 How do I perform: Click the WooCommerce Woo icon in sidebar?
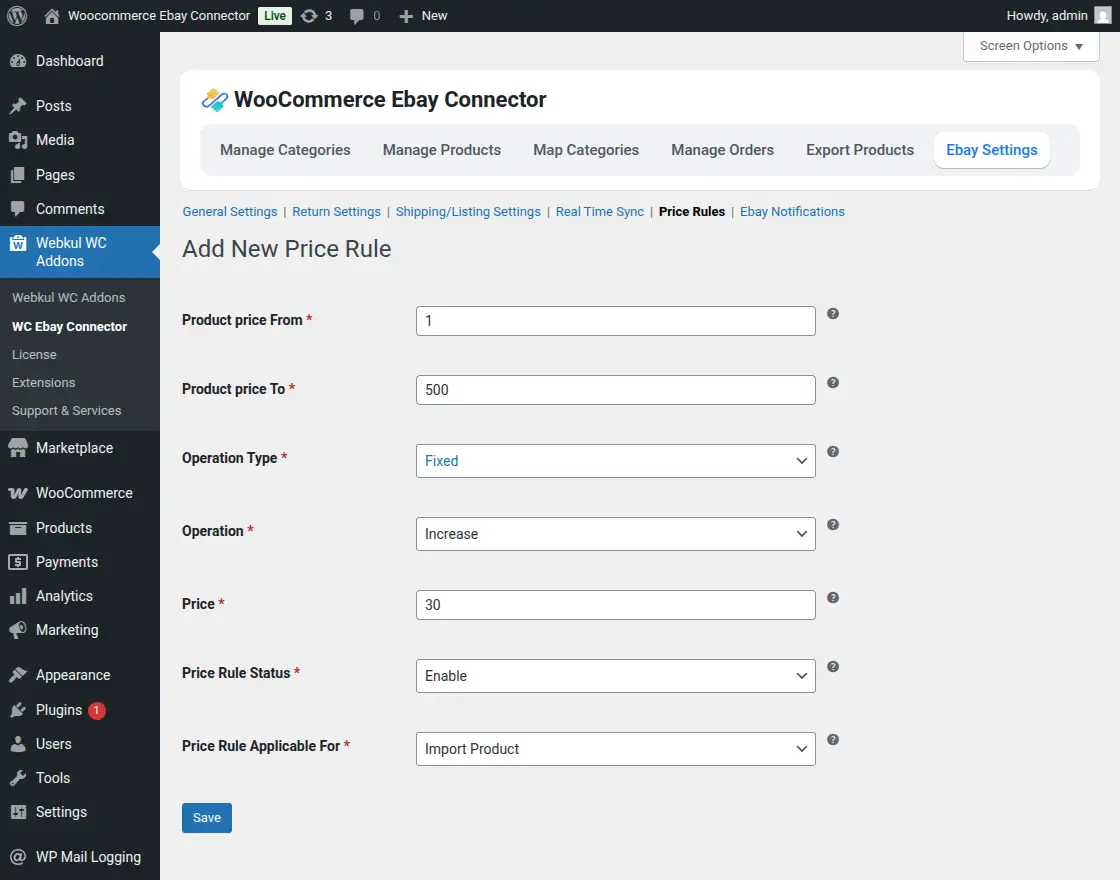click(18, 493)
